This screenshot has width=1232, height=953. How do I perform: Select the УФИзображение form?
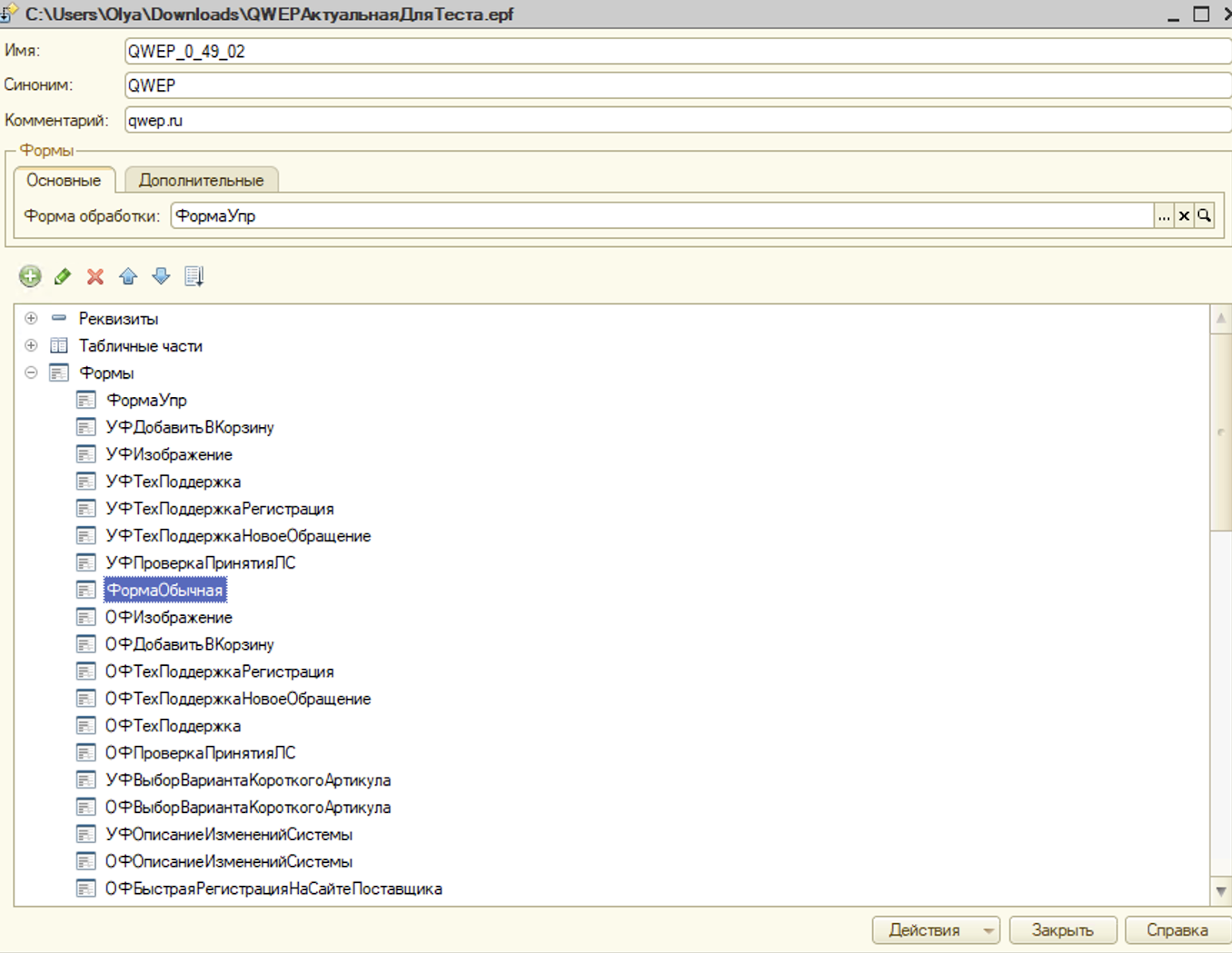pos(169,454)
